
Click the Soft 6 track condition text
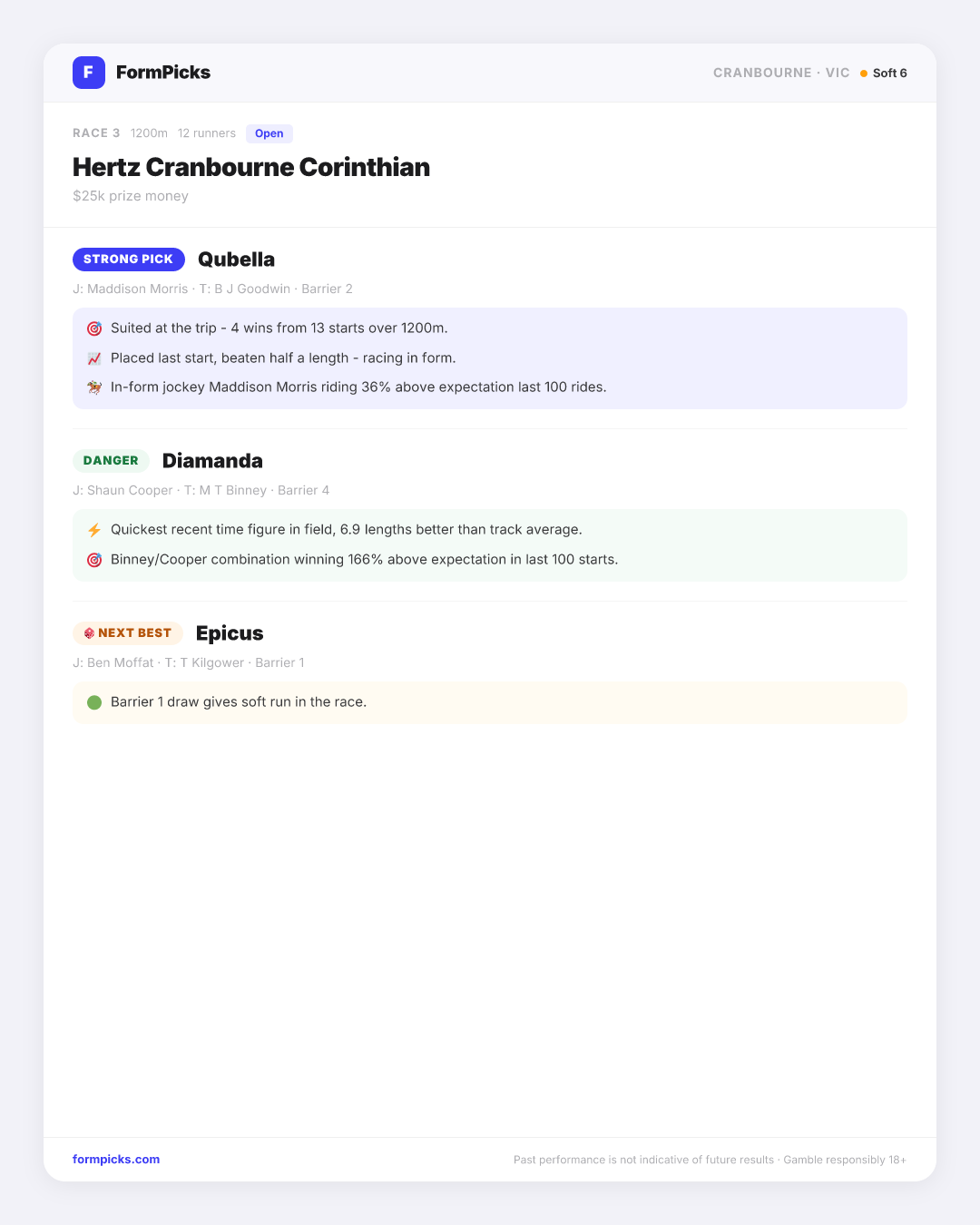coord(890,73)
